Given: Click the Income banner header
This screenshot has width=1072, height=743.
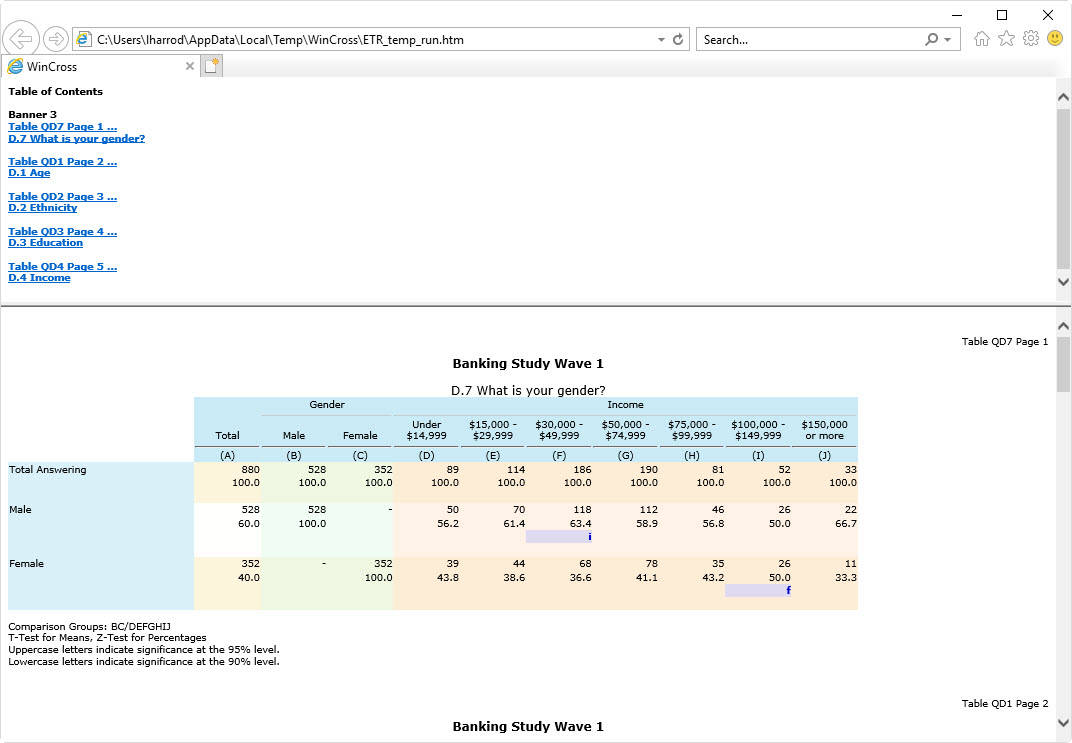Looking at the screenshot, I should (x=625, y=405).
